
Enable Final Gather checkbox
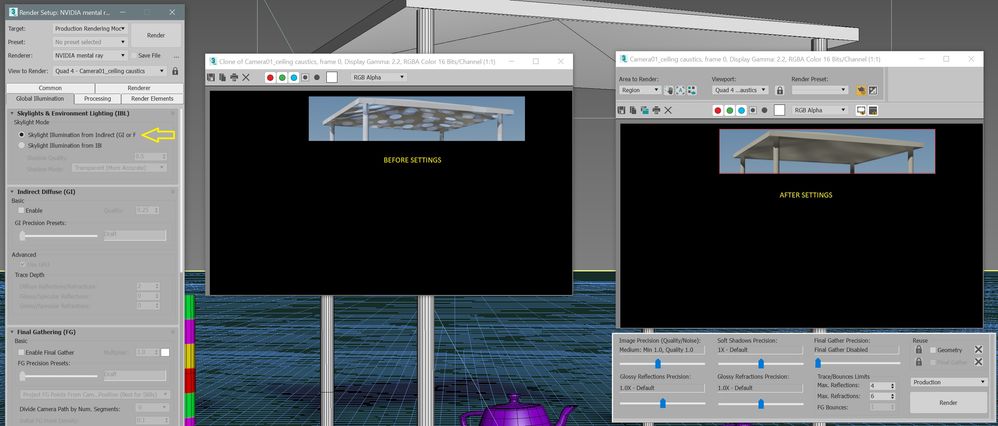pos(21,352)
